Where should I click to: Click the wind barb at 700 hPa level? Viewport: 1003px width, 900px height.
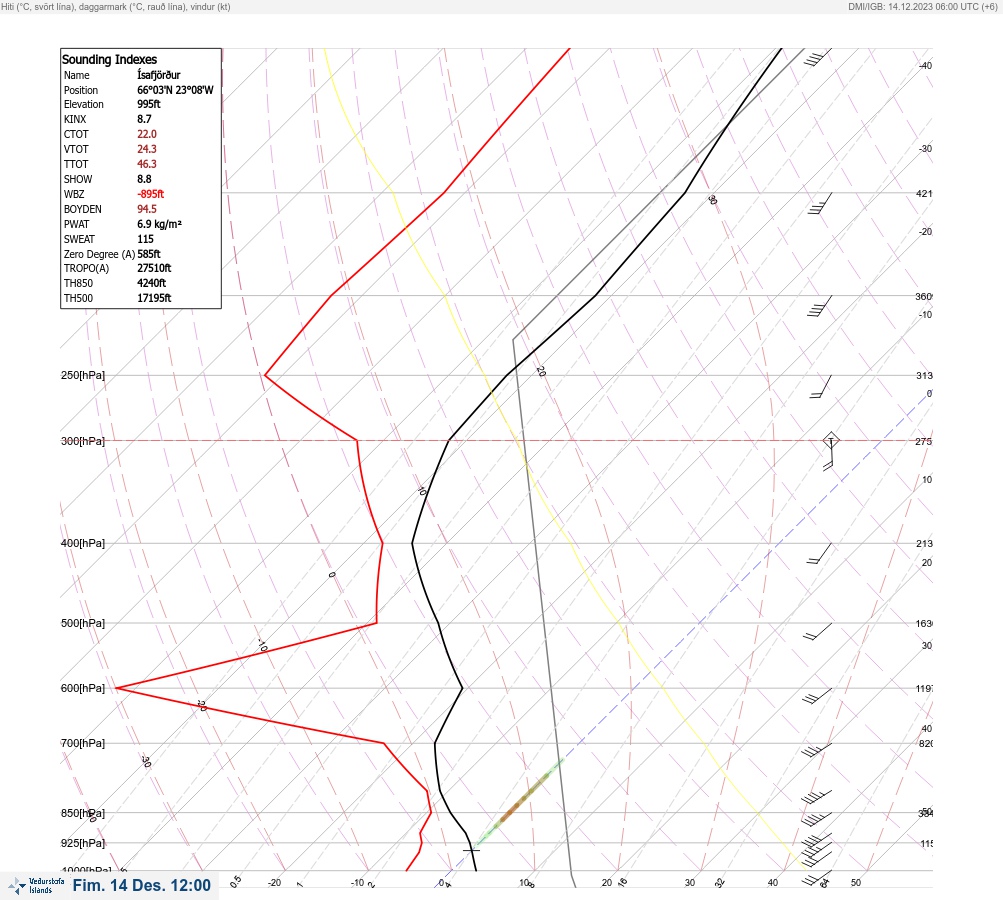816,750
